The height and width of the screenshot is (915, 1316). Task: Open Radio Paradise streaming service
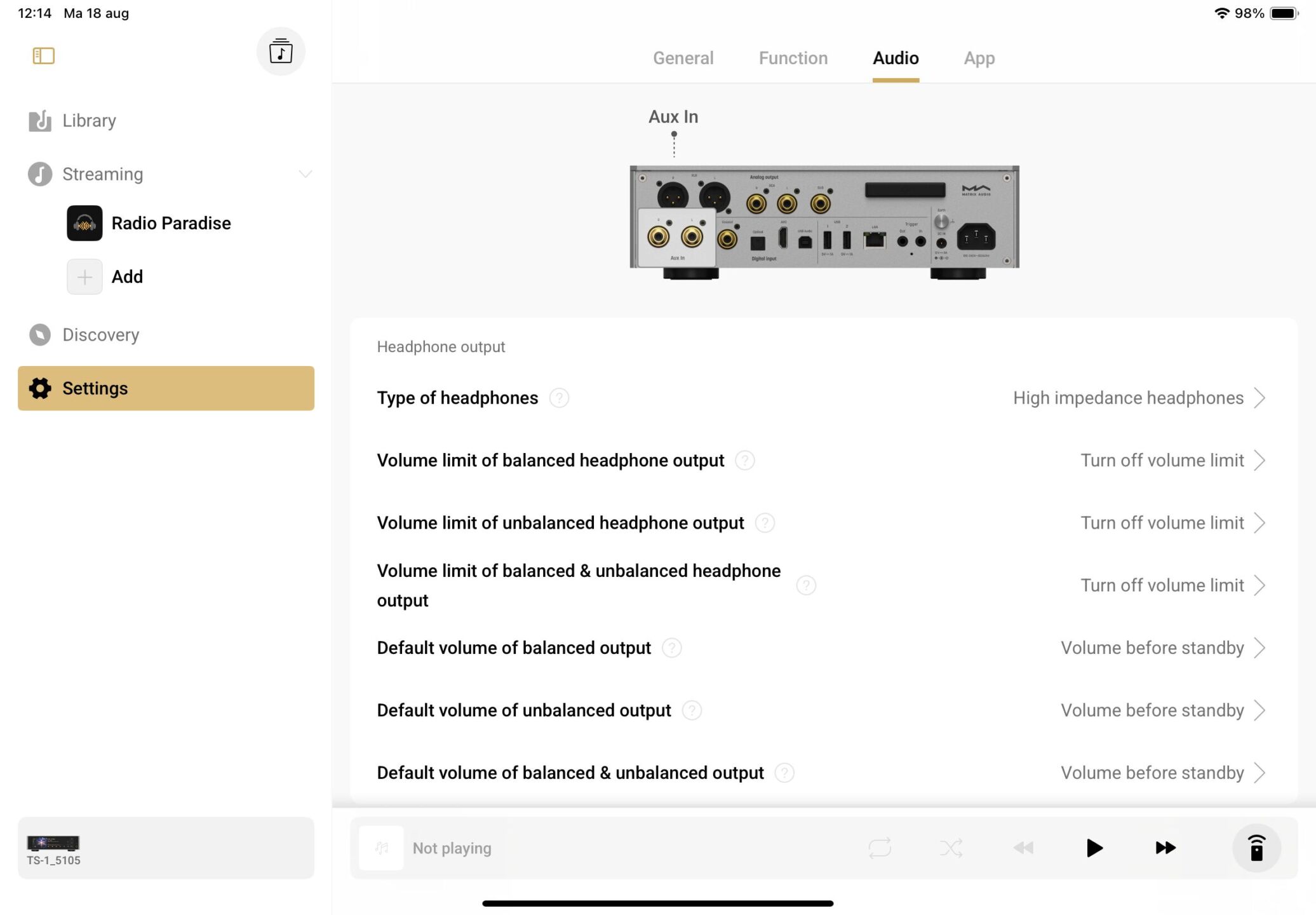click(x=149, y=223)
